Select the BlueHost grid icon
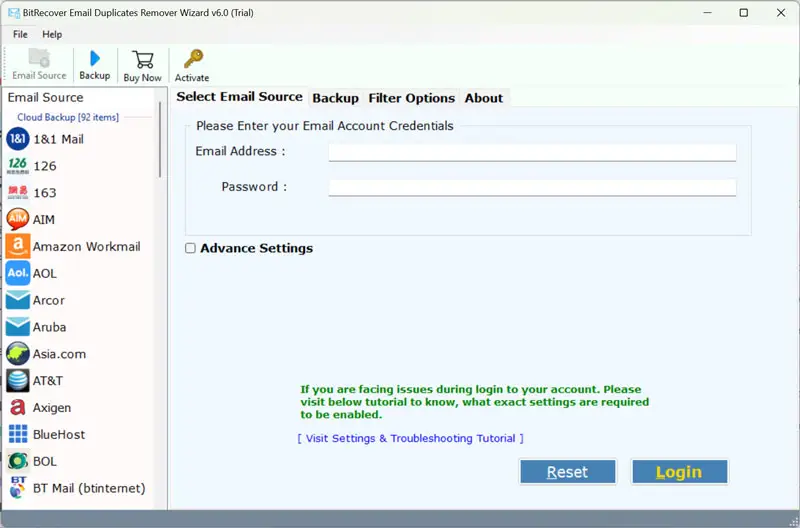The image size is (800, 528). [x=18, y=434]
